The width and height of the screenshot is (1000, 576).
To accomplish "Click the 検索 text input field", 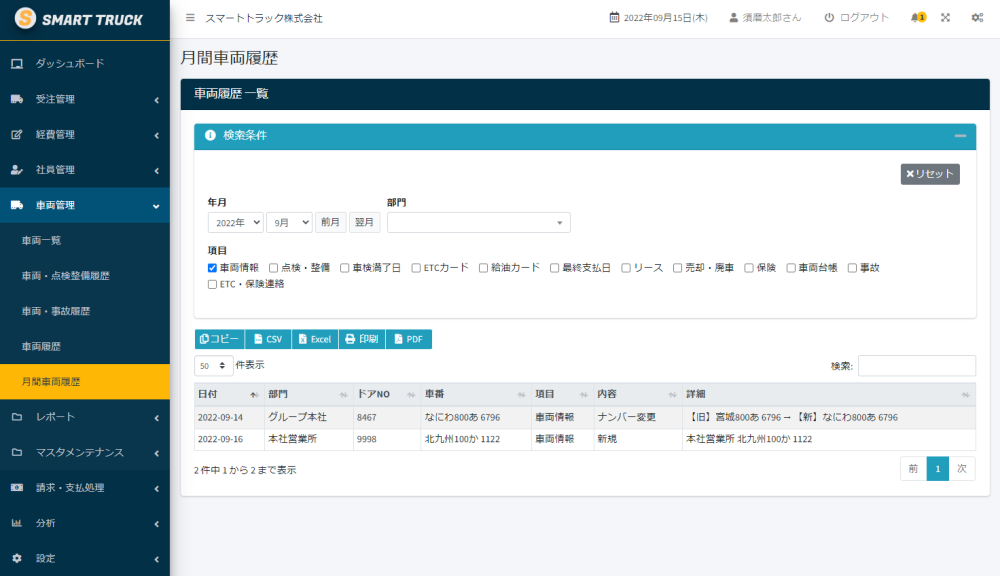I will tap(916, 366).
